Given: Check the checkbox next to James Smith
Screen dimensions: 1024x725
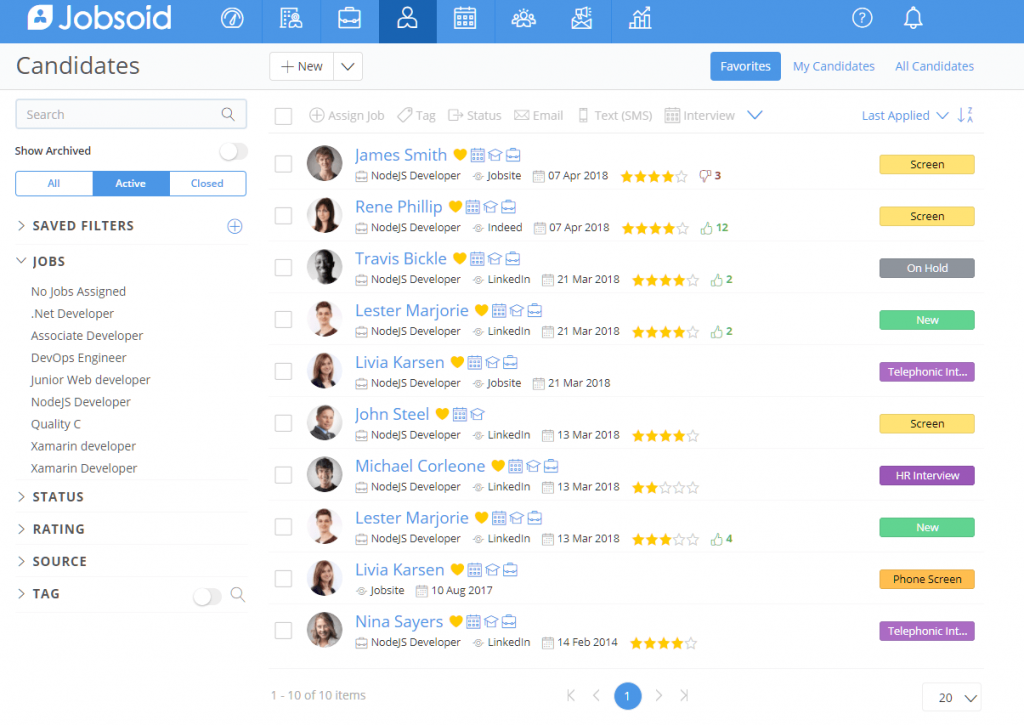Looking at the screenshot, I should click(283, 164).
